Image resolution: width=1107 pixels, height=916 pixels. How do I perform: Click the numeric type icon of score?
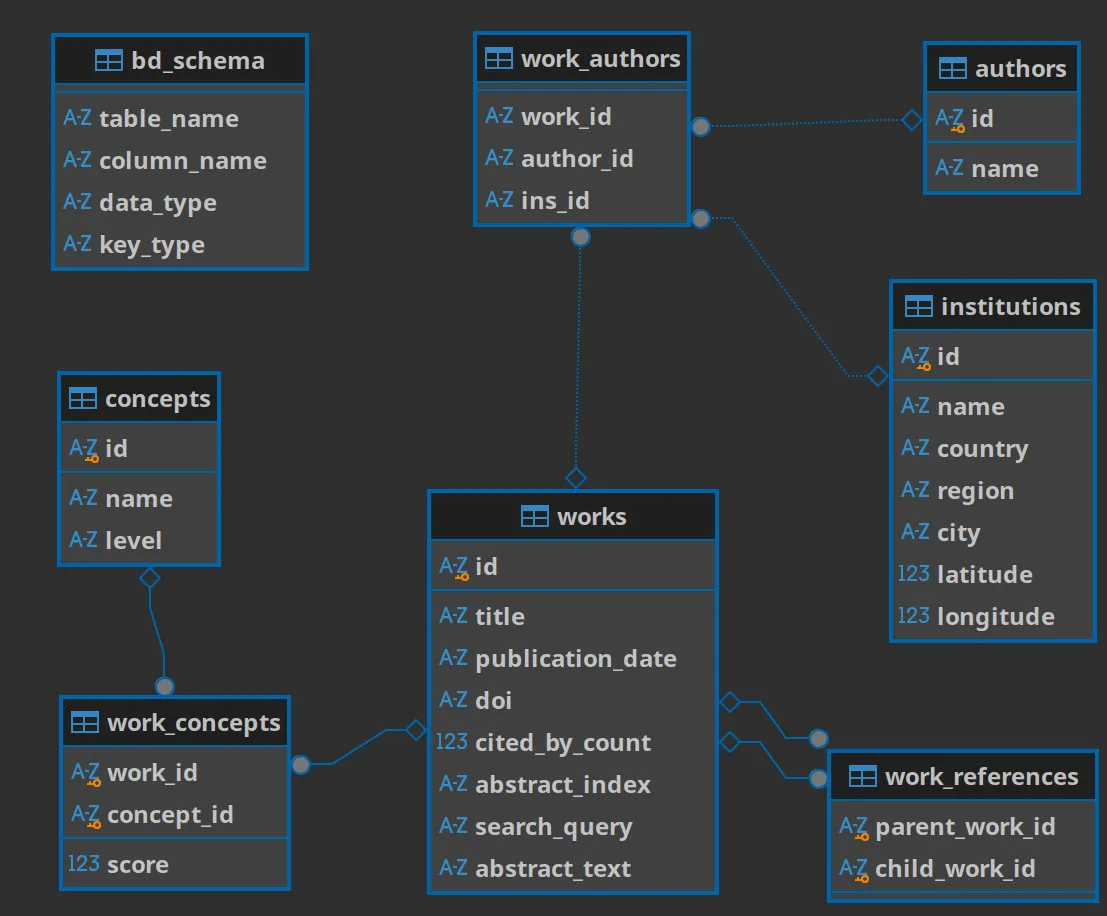pyautogui.click(x=83, y=864)
